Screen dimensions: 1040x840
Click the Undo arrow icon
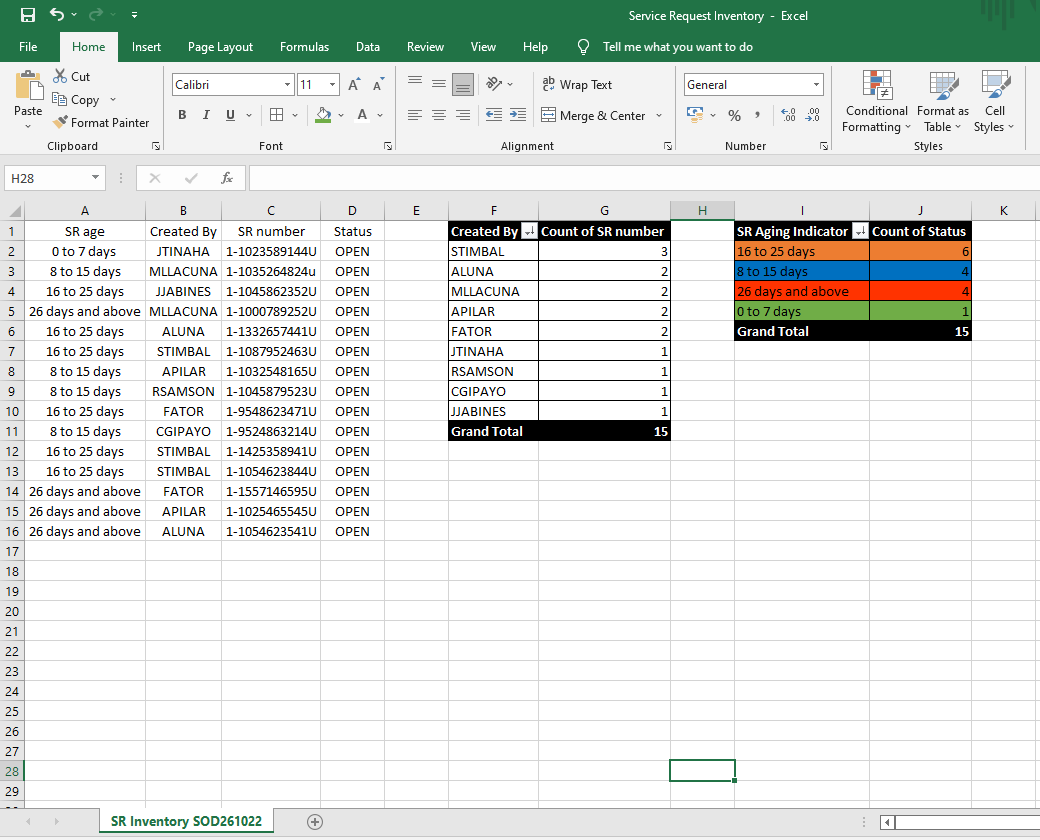[x=57, y=14]
